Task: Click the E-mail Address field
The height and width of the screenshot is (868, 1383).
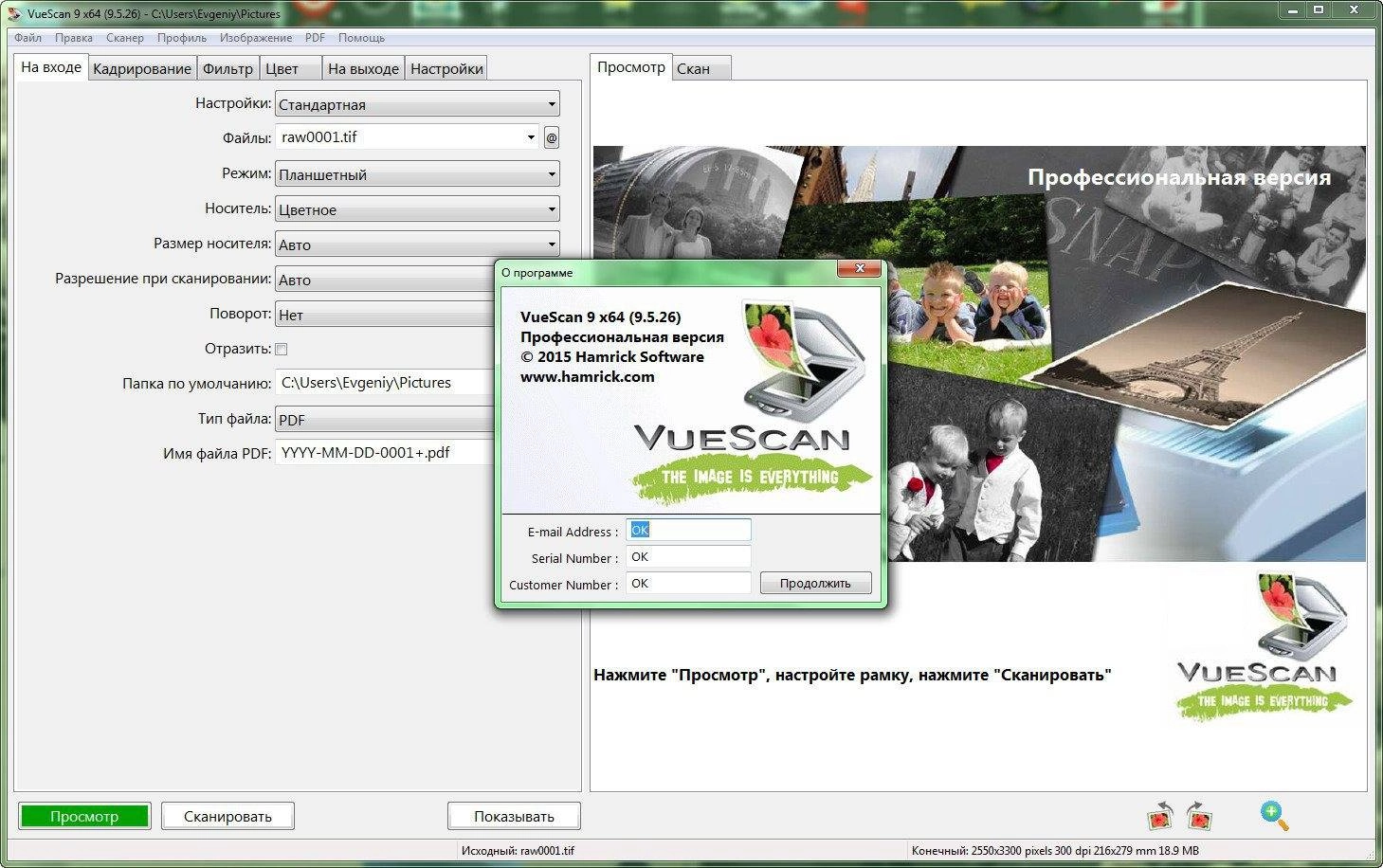Action: click(688, 530)
